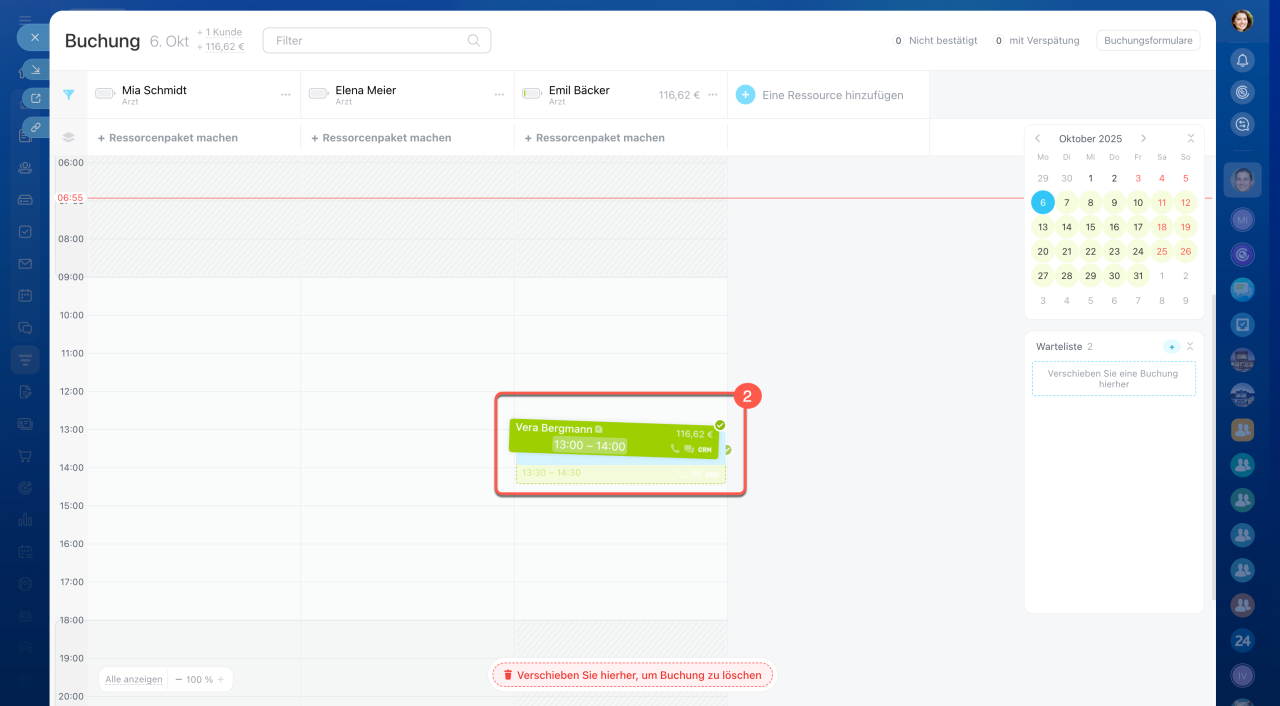The image size is (1280, 706).
Task: Click the Eine Ressource hinzufügen label
Action: (832, 95)
